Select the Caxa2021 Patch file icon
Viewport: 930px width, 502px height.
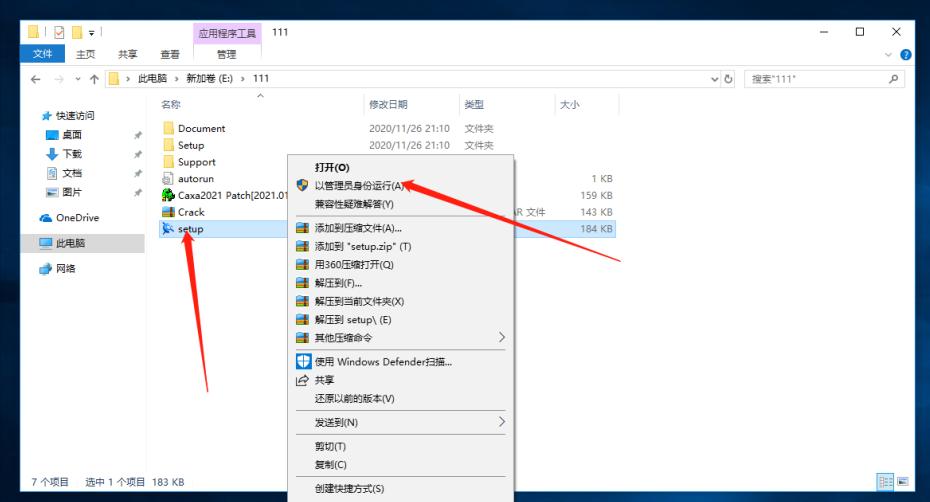point(168,195)
